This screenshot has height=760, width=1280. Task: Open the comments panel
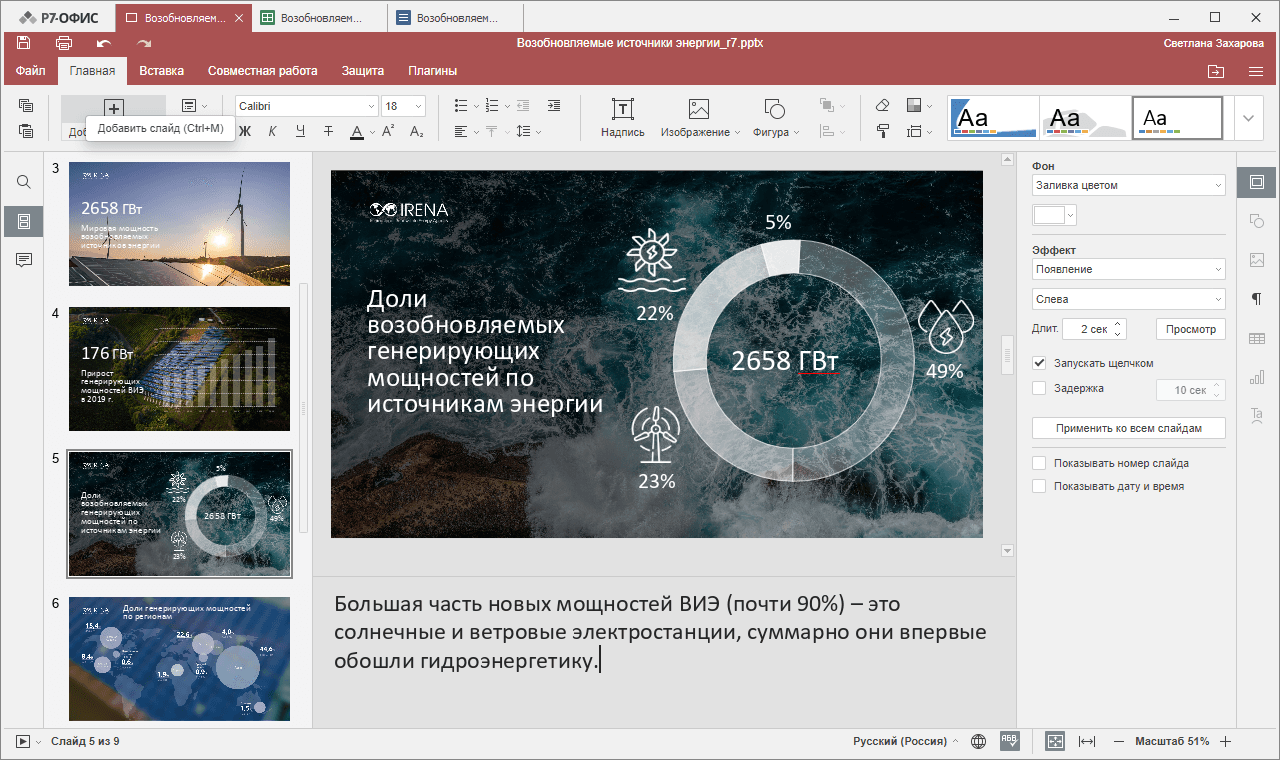pyautogui.click(x=22, y=259)
